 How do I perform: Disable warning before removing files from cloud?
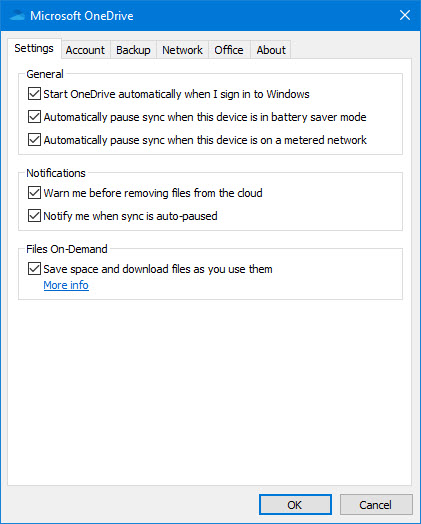pyautogui.click(x=34, y=193)
